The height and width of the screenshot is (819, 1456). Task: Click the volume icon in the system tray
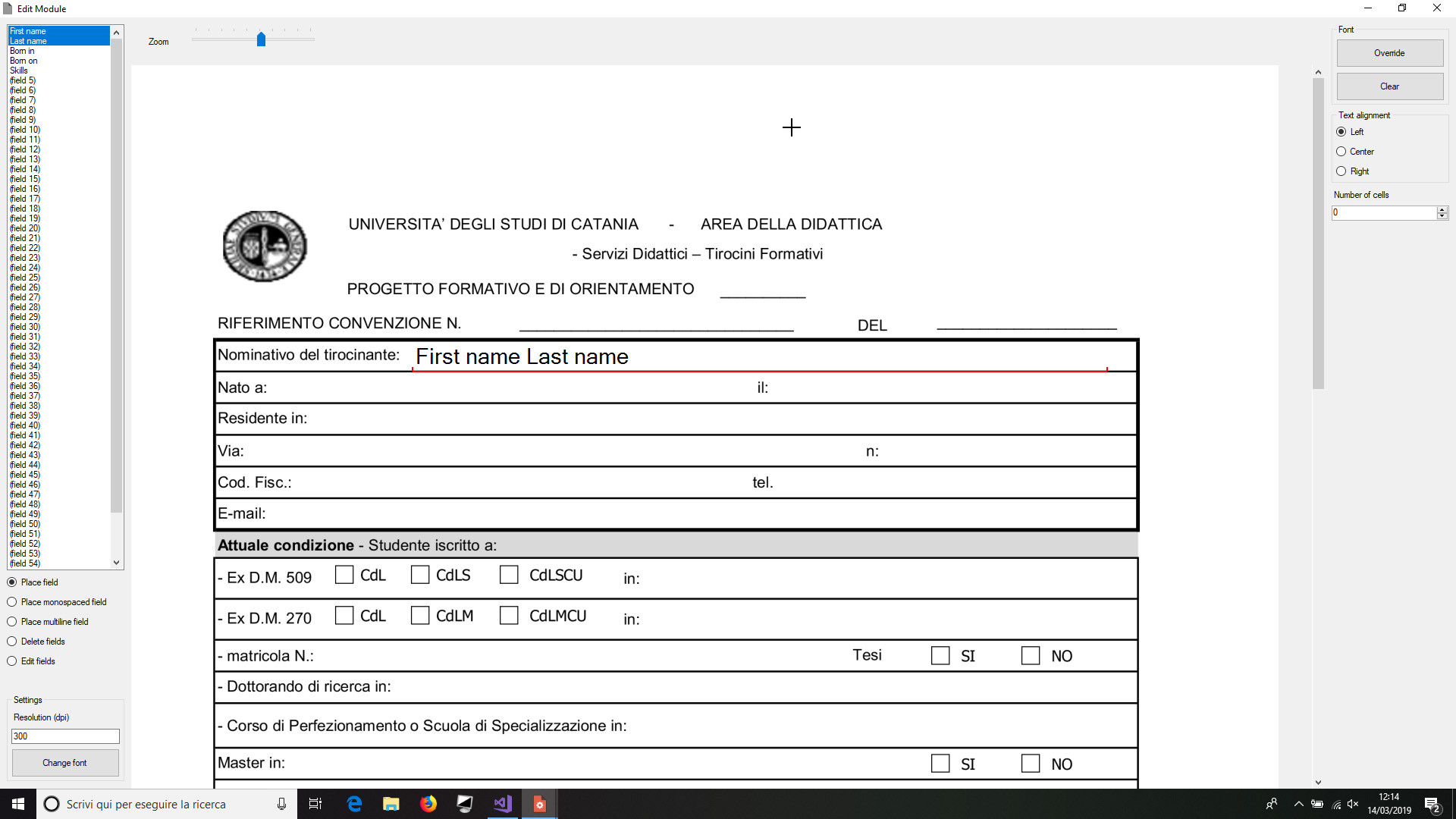1353,804
